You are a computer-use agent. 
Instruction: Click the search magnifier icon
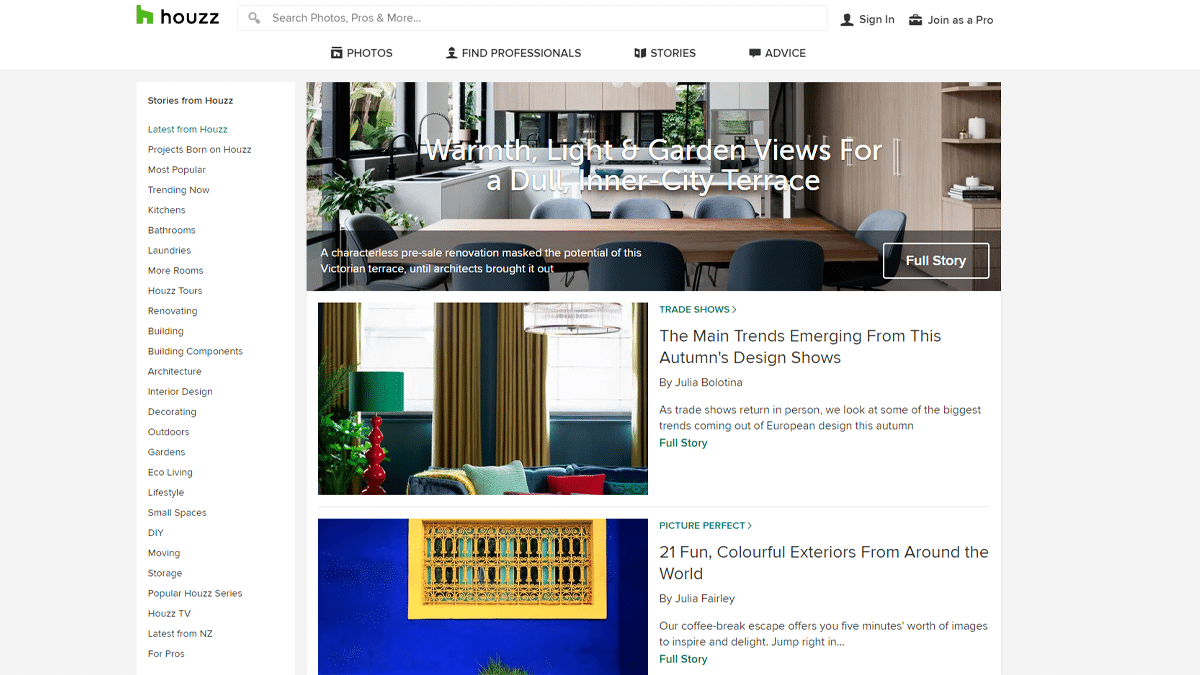point(254,18)
